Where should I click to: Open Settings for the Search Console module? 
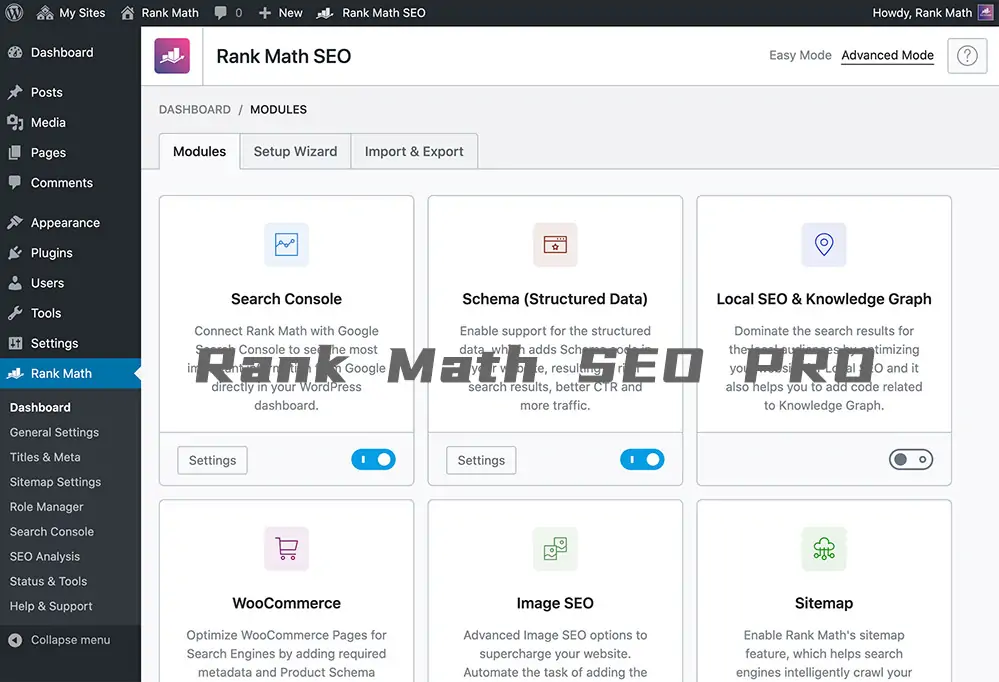click(x=212, y=460)
